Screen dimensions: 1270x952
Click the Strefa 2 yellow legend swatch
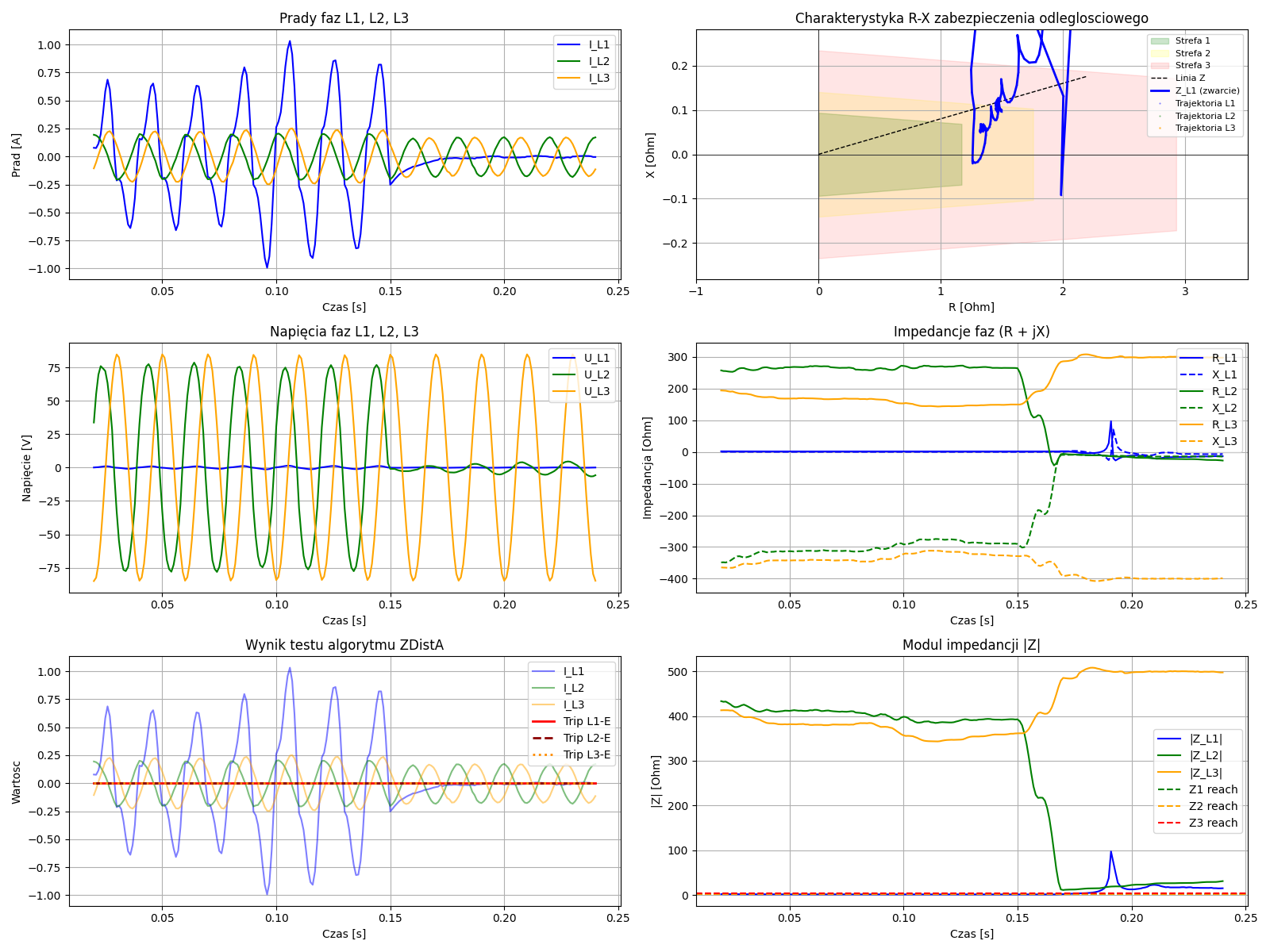1160,53
